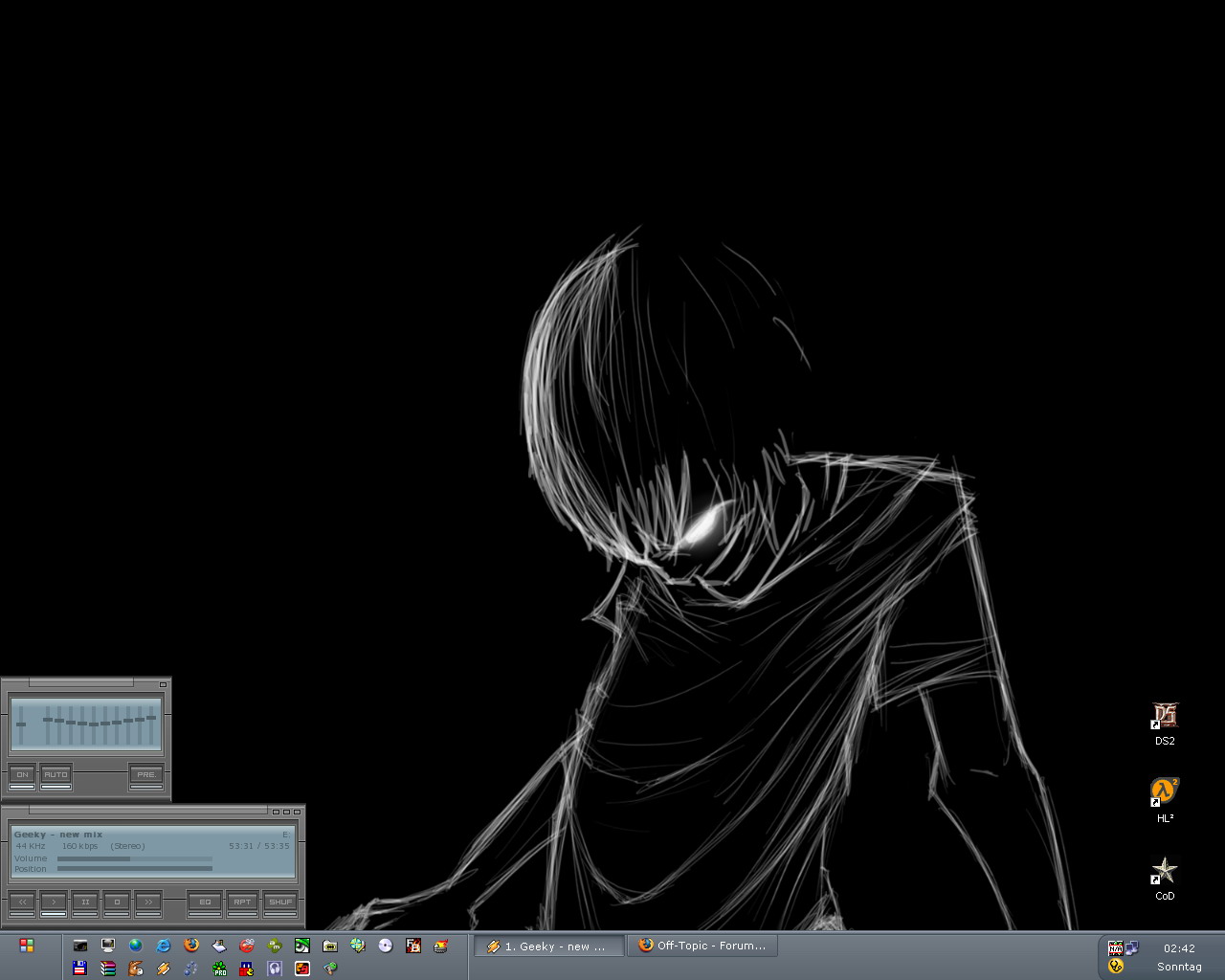Image resolution: width=1225 pixels, height=980 pixels.
Task: Open the floppy disk icon in quick launch
Action: [80, 969]
